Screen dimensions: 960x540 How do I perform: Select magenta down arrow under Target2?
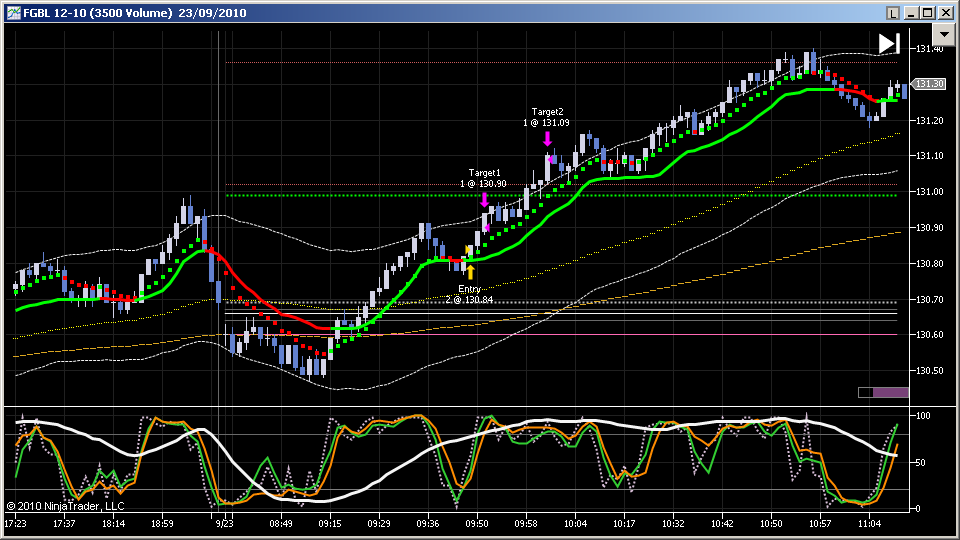547,138
